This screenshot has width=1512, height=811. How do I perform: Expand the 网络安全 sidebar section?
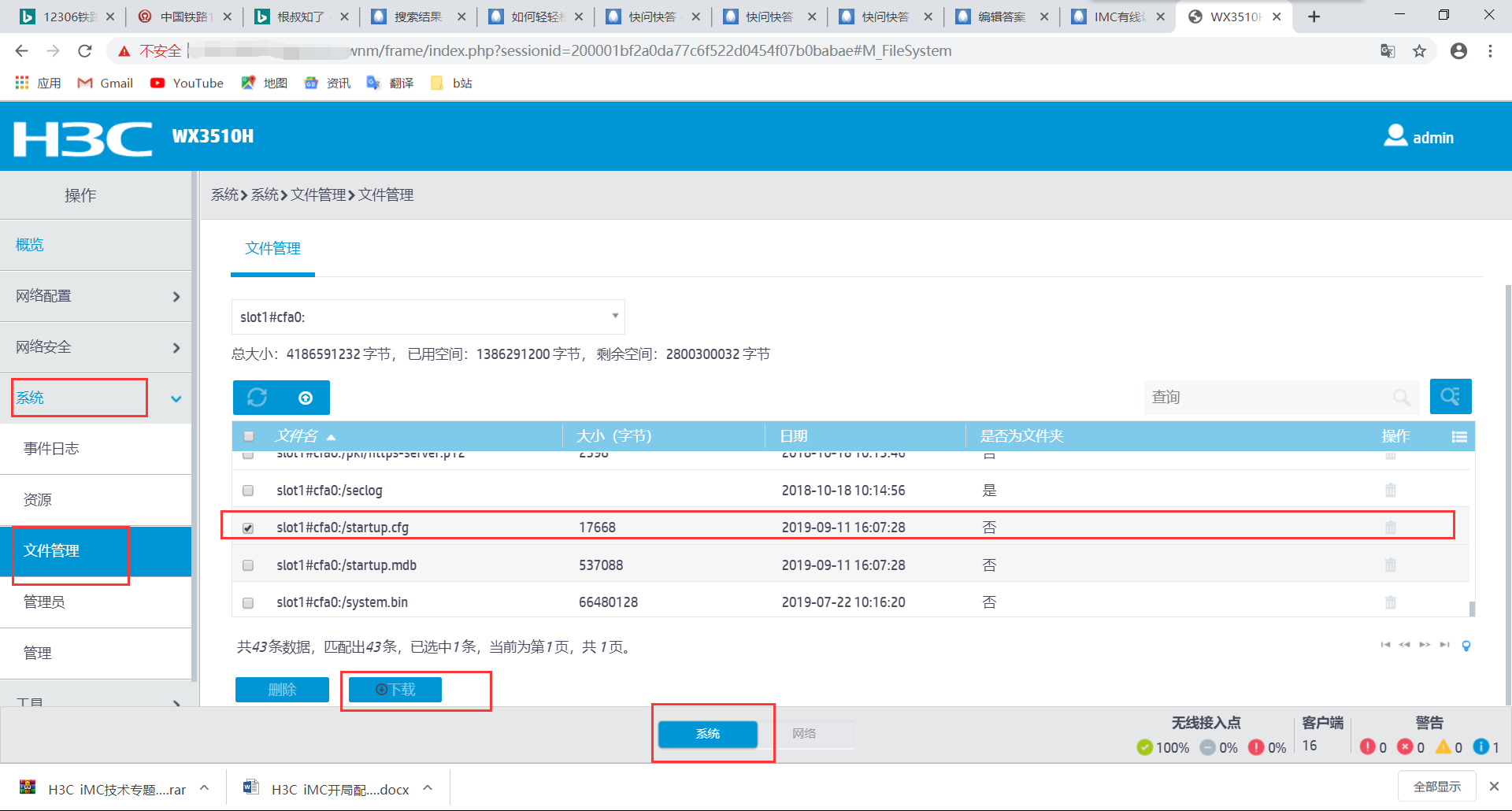[95, 347]
